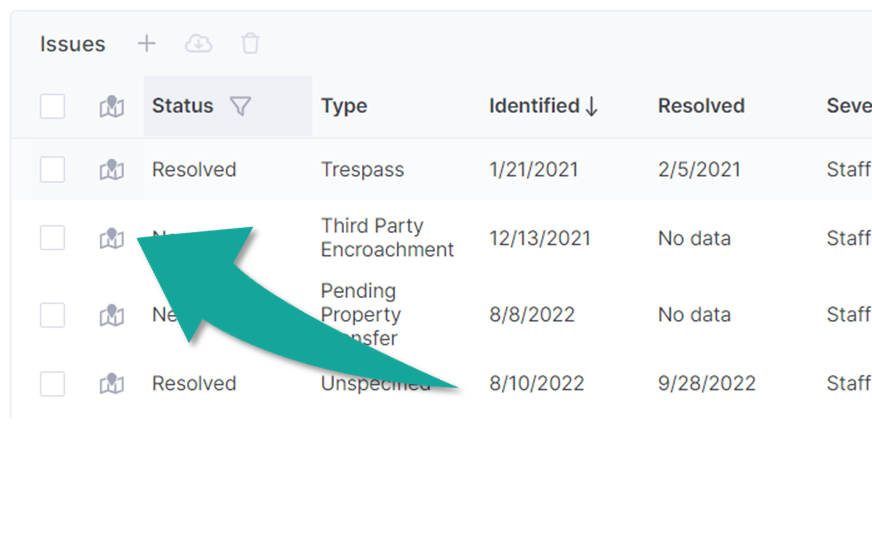The height and width of the screenshot is (547, 872).
Task: Click the Identified column header label
Action: click(x=534, y=106)
